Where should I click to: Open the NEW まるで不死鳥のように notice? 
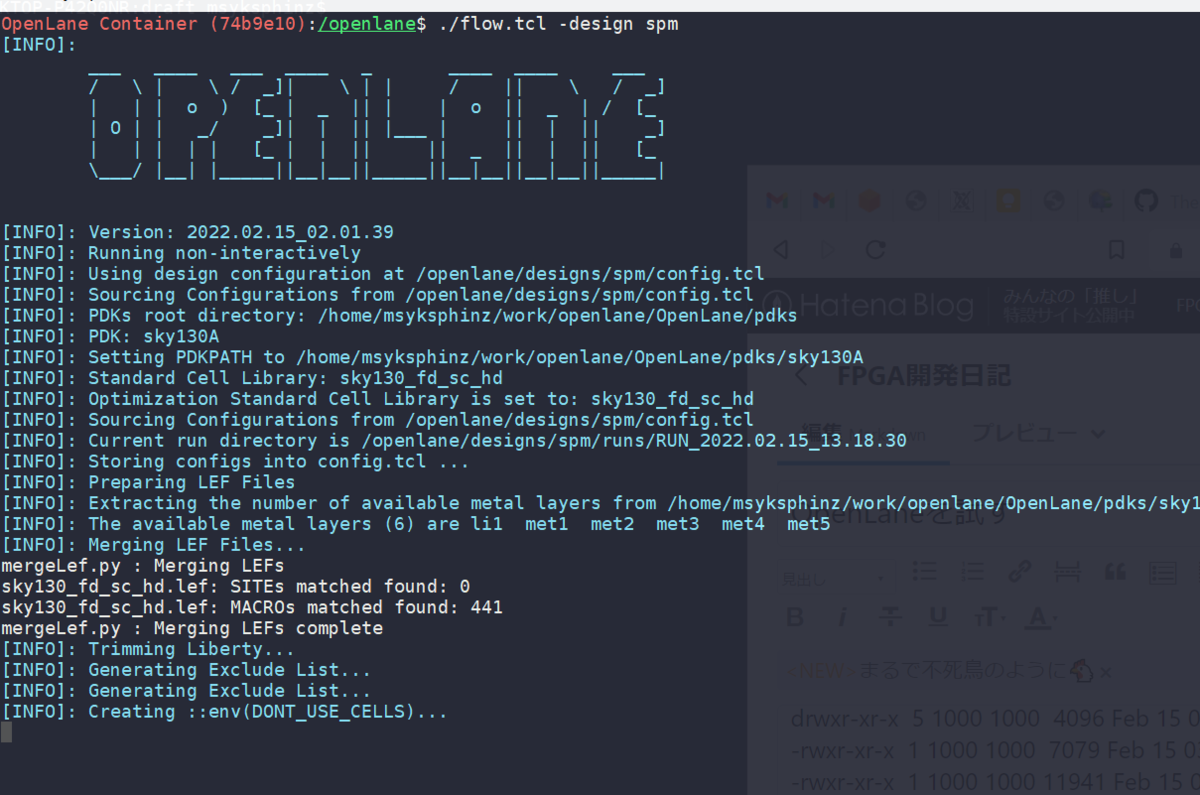940,670
